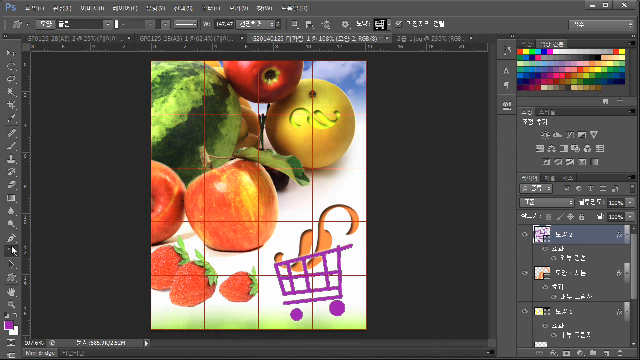Open the Character panel icon
This screenshot has width=640, height=360.
pyautogui.click(x=507, y=71)
